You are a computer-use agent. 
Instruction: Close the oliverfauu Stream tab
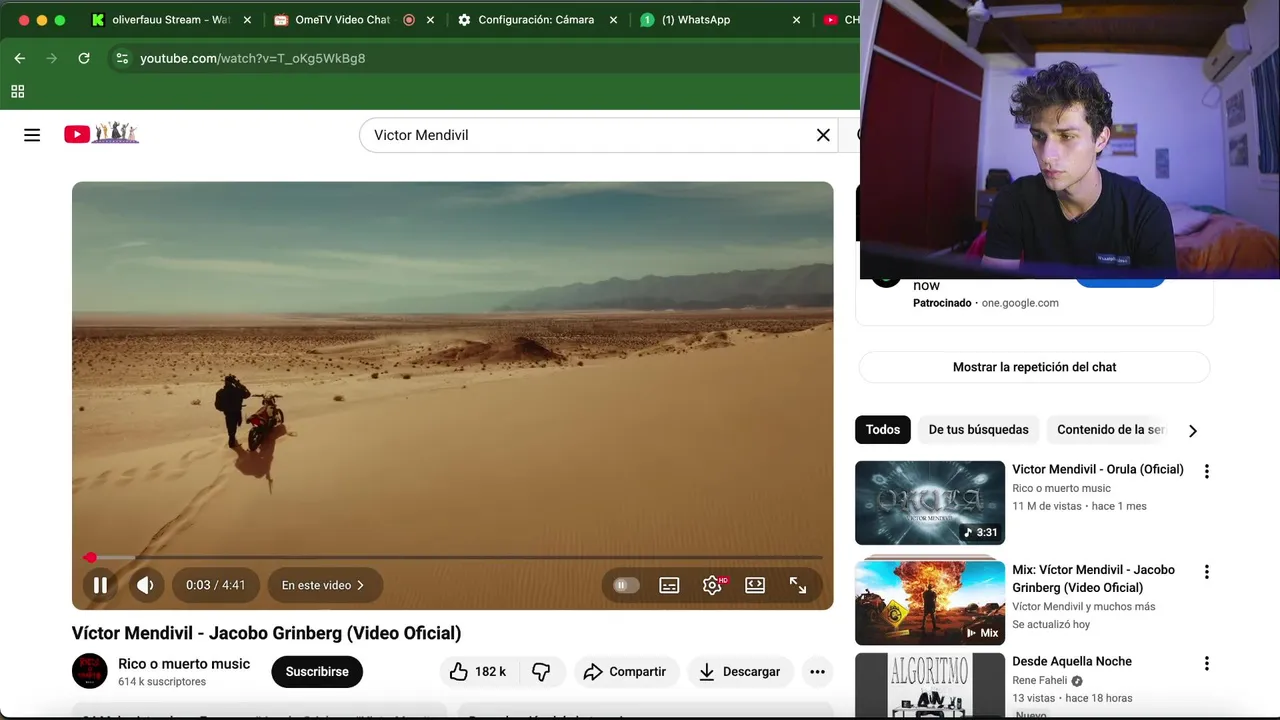coord(247,20)
